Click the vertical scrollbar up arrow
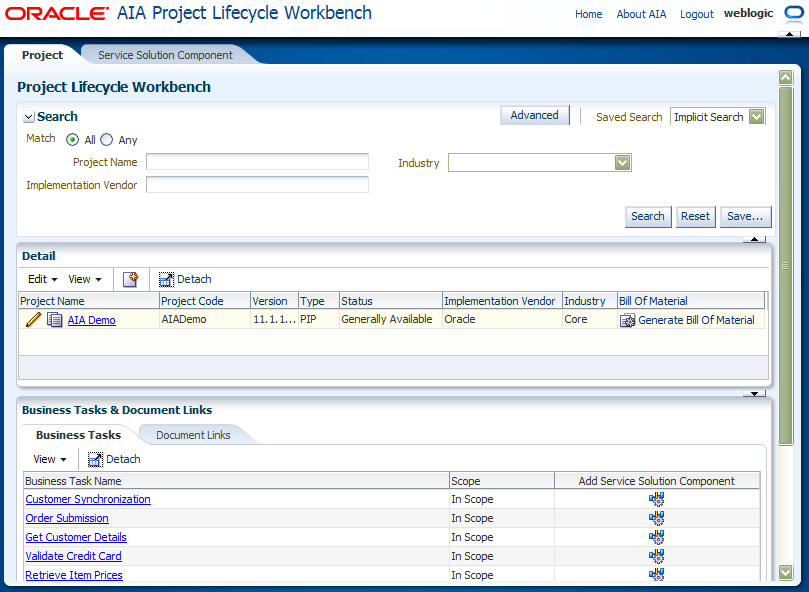809x592 pixels. pyautogui.click(x=785, y=77)
